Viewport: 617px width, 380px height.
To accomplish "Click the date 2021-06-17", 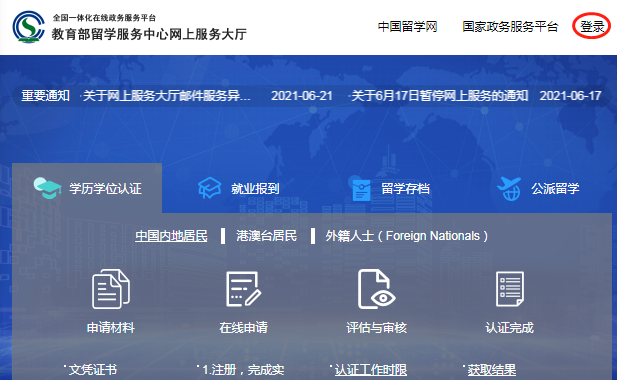I will (570, 96).
